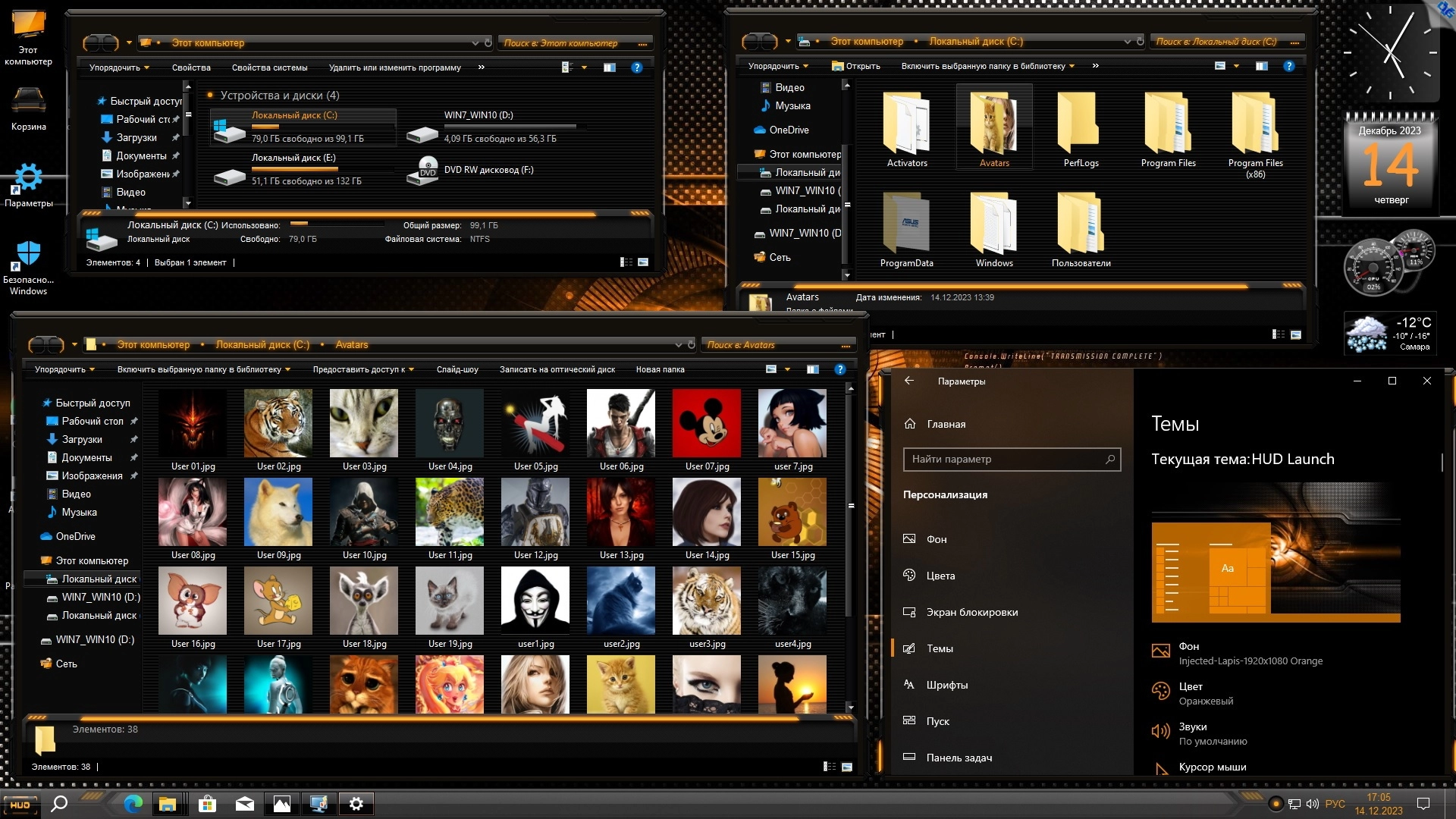Image resolution: width=1456 pixels, height=819 pixels.
Task: Switch to details view in Avatars status bar
Action: pyautogui.click(x=830, y=767)
